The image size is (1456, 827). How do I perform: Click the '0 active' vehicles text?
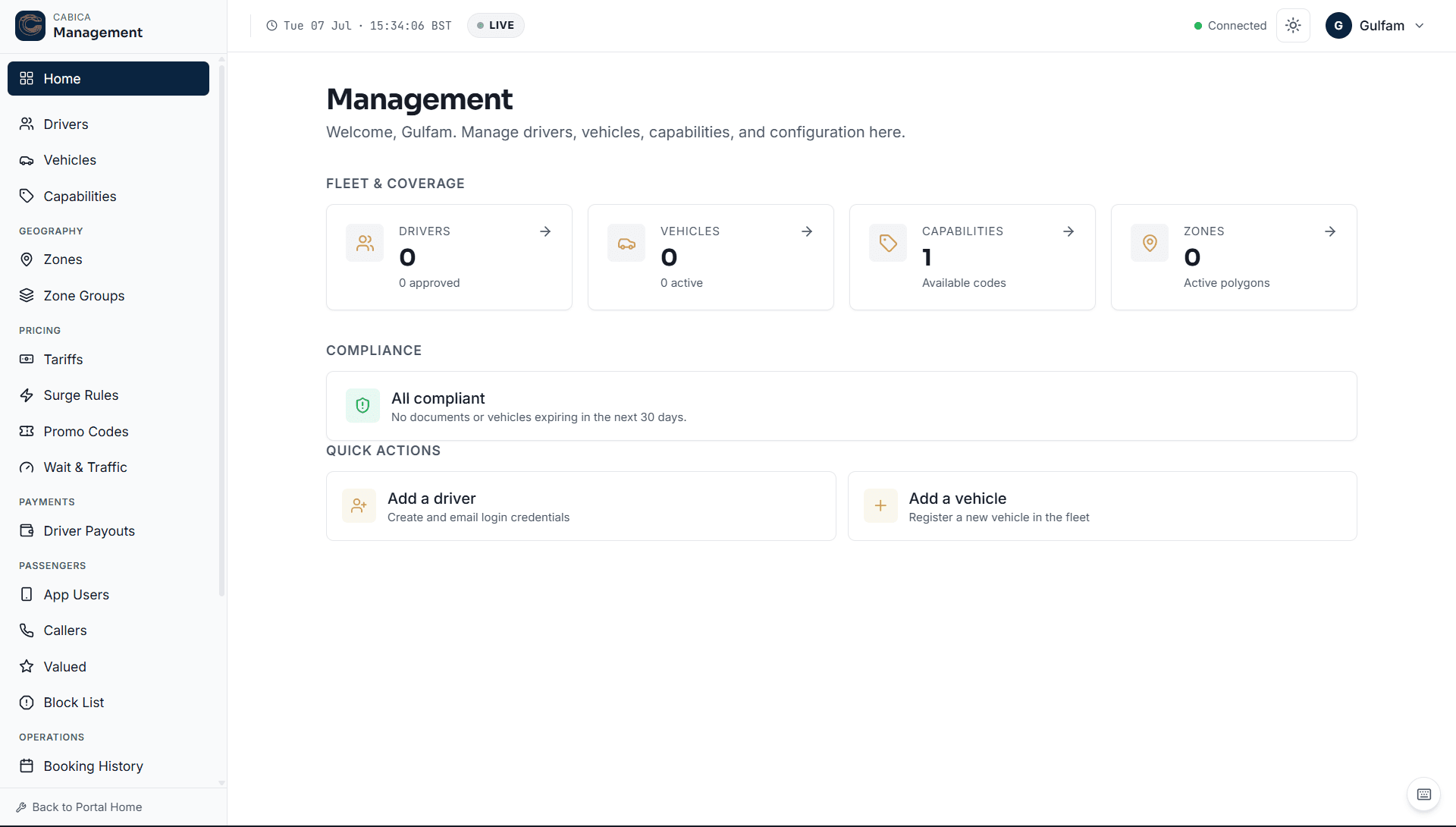(681, 283)
